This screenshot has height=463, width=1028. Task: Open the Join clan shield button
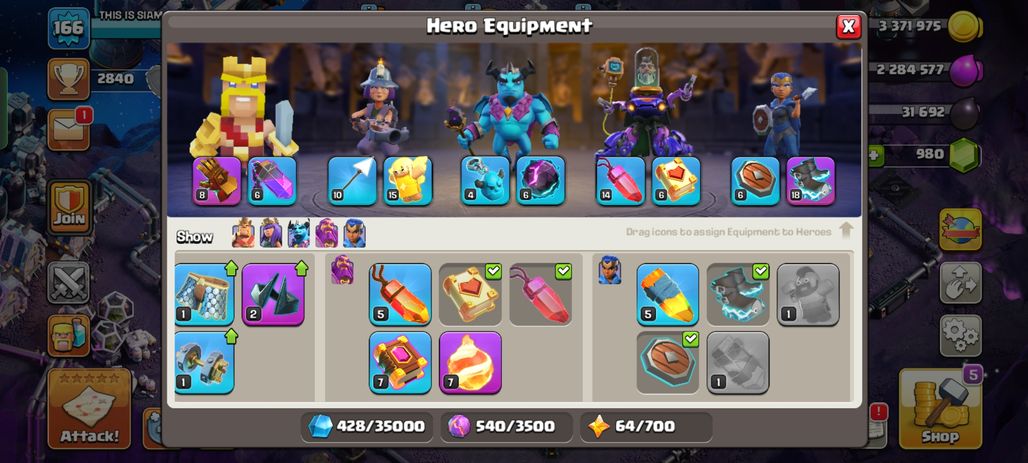69,208
